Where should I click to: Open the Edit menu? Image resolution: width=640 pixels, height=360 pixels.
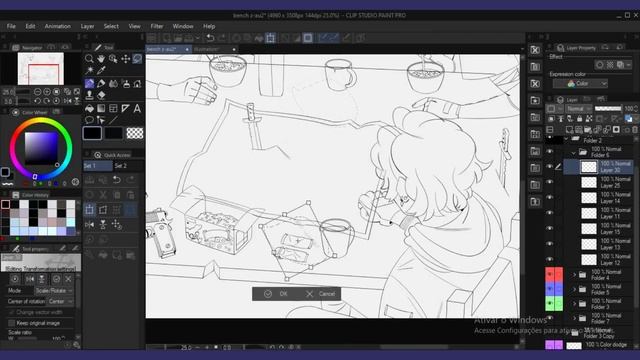(30, 26)
